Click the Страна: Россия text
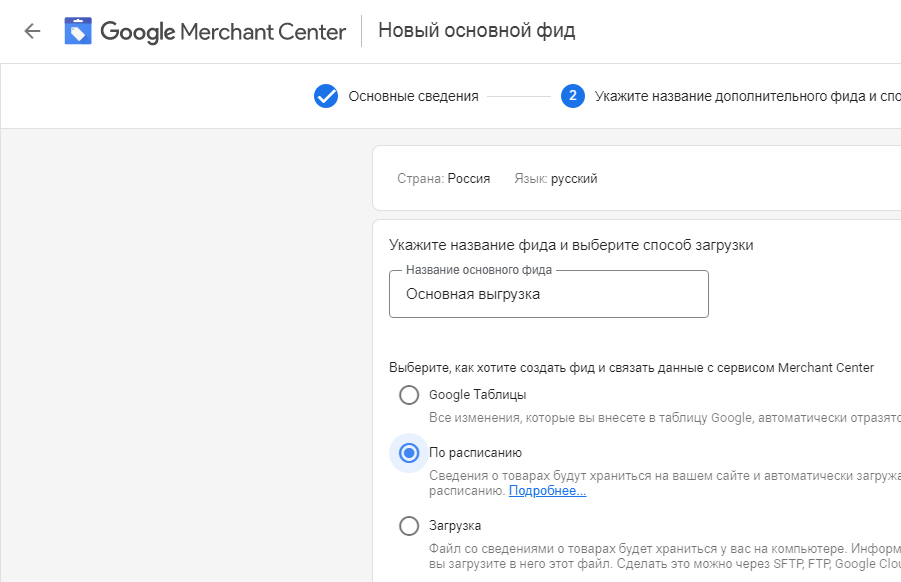The height and width of the screenshot is (582, 901). click(444, 179)
